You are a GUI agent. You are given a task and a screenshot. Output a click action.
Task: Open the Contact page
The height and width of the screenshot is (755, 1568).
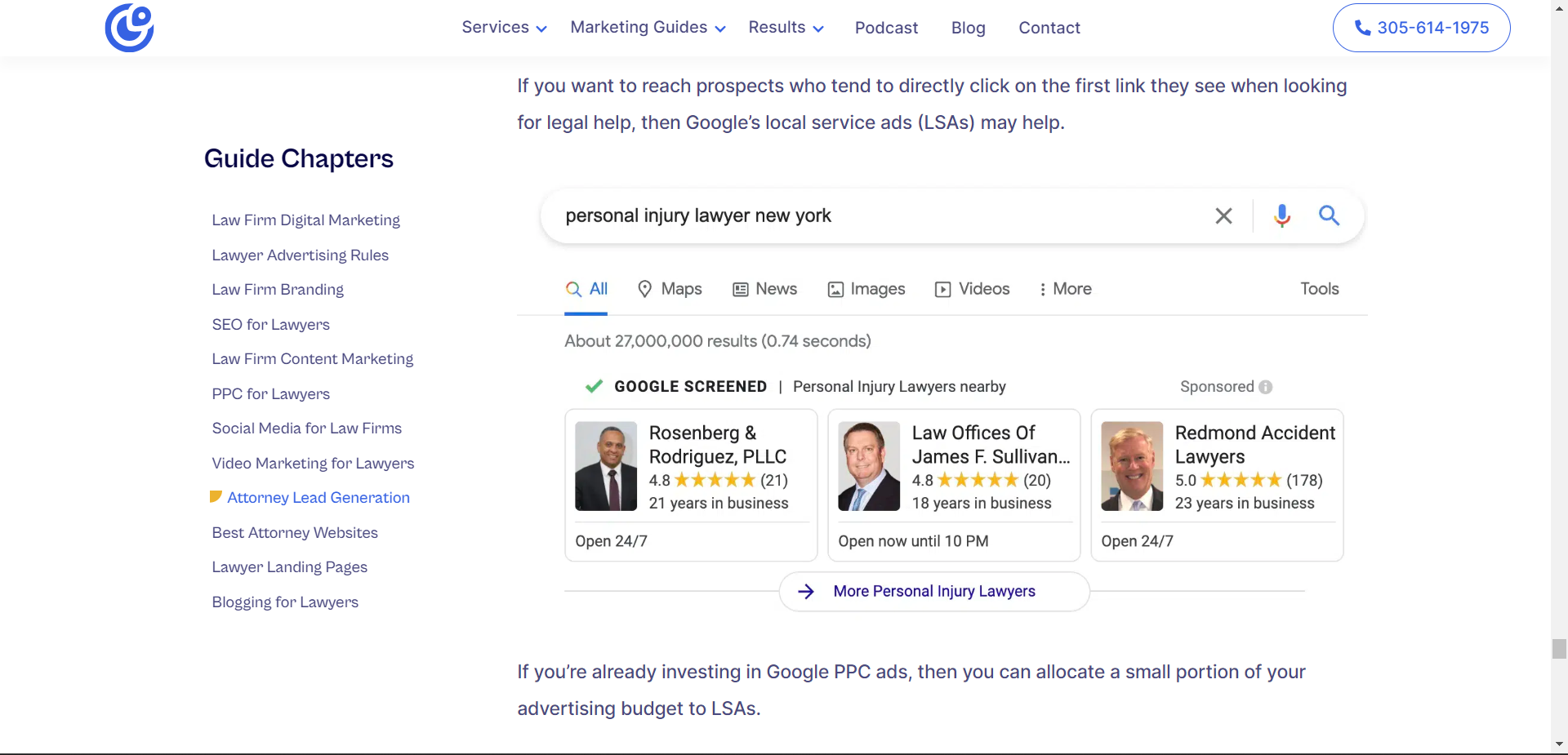point(1049,28)
